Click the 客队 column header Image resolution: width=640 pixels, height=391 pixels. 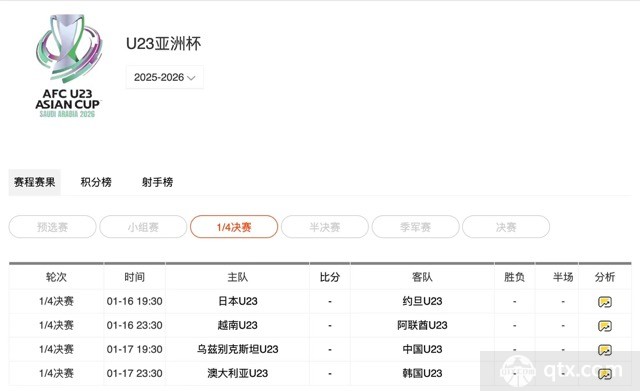[x=422, y=277]
